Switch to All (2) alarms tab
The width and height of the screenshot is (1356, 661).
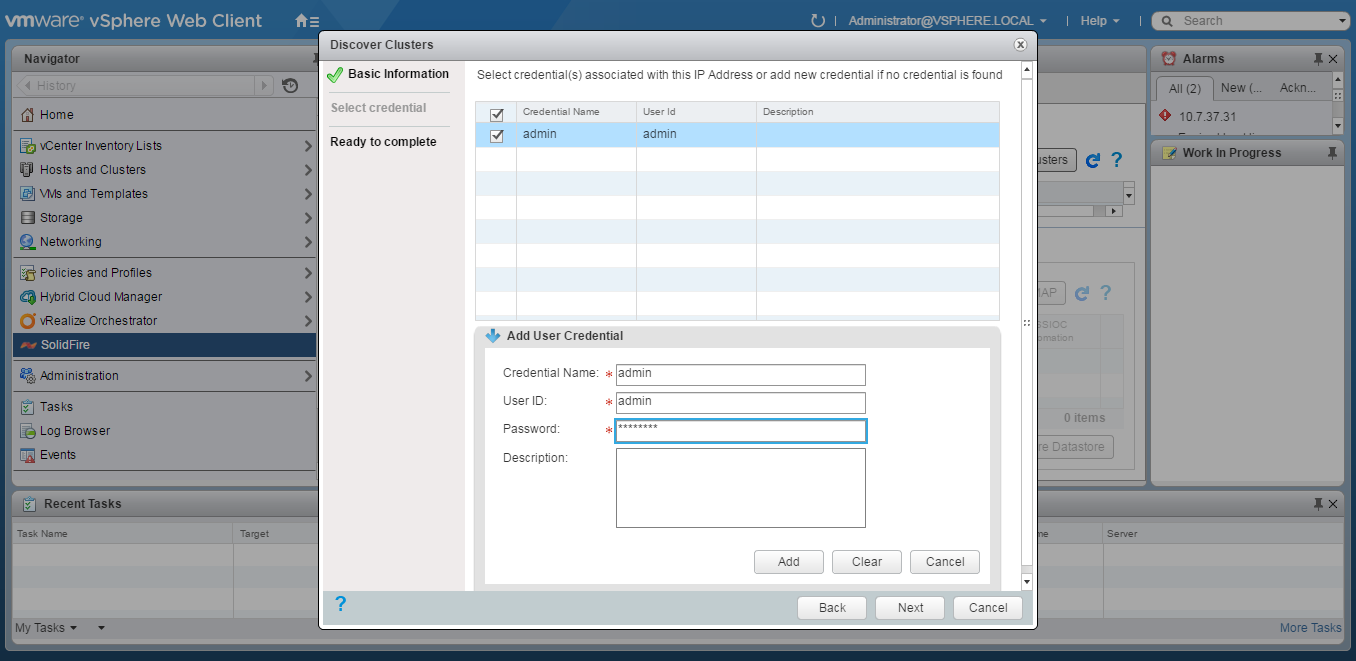click(x=1185, y=88)
